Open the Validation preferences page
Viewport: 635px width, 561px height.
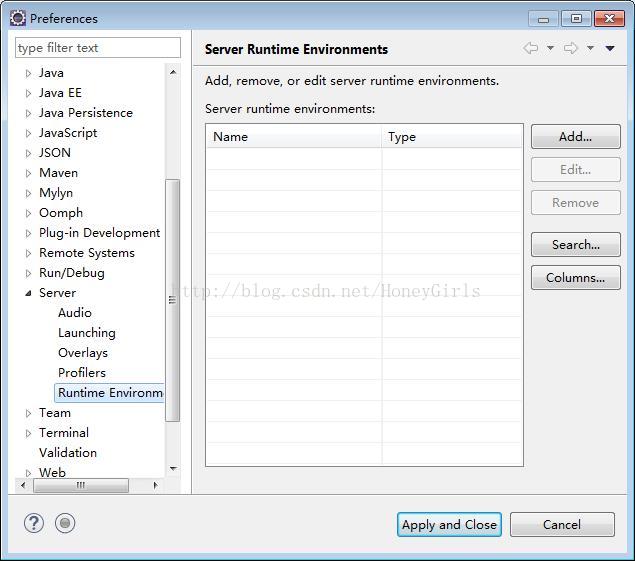(68, 452)
